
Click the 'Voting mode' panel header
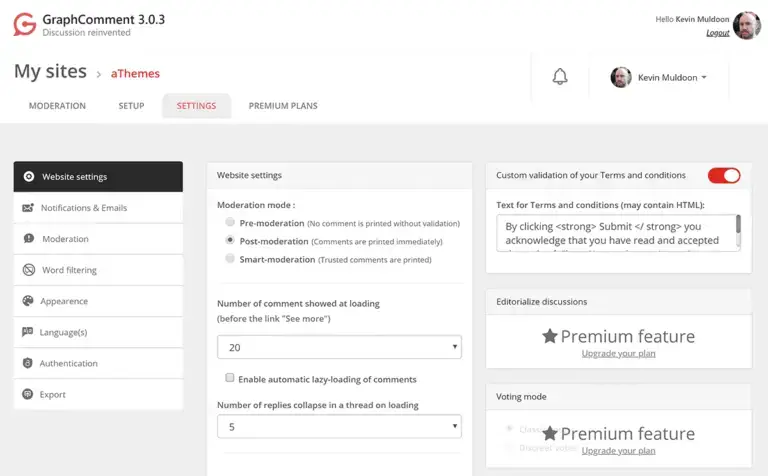(x=619, y=397)
